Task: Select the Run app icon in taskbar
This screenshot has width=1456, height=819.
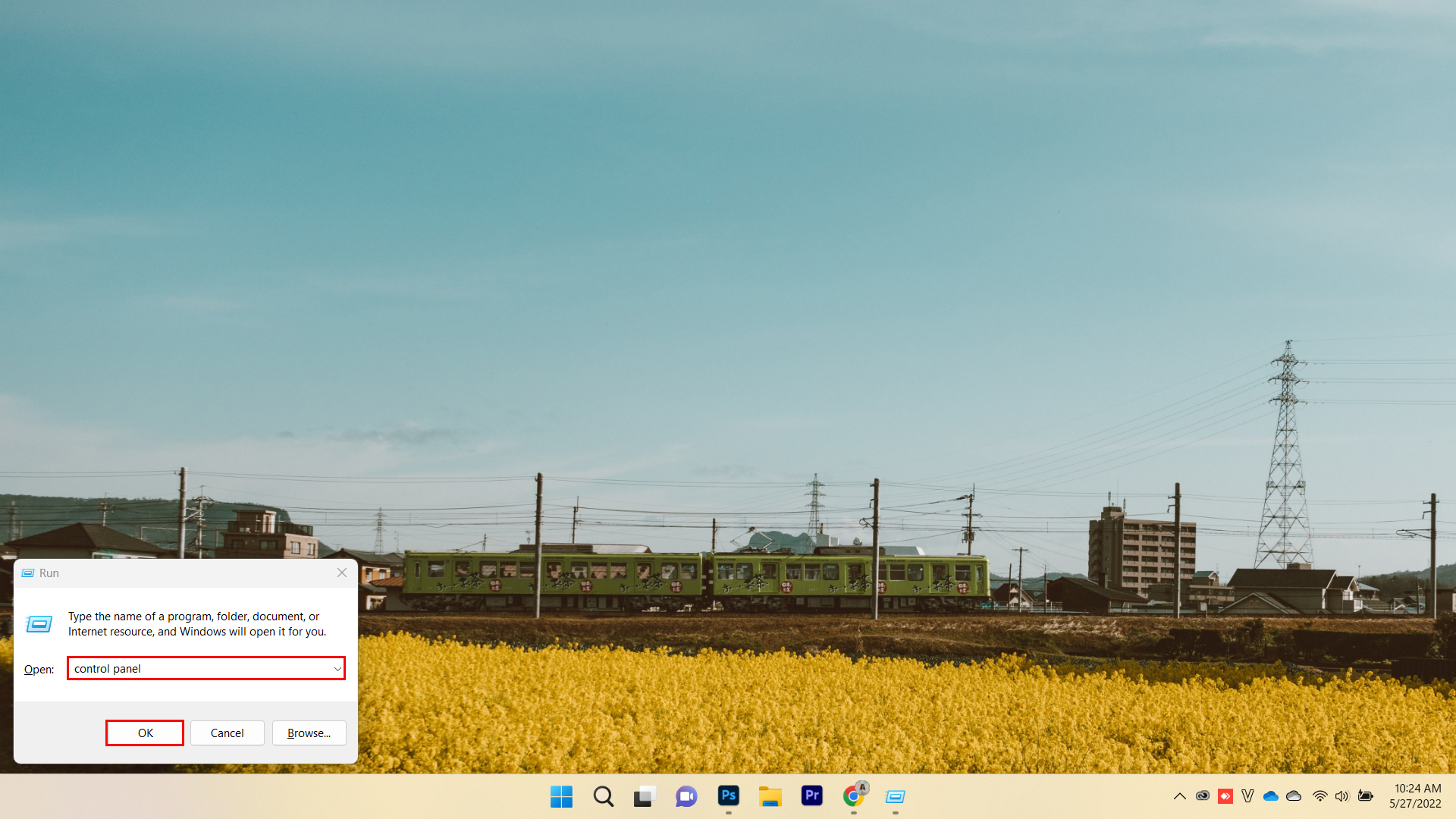Action: 895,796
